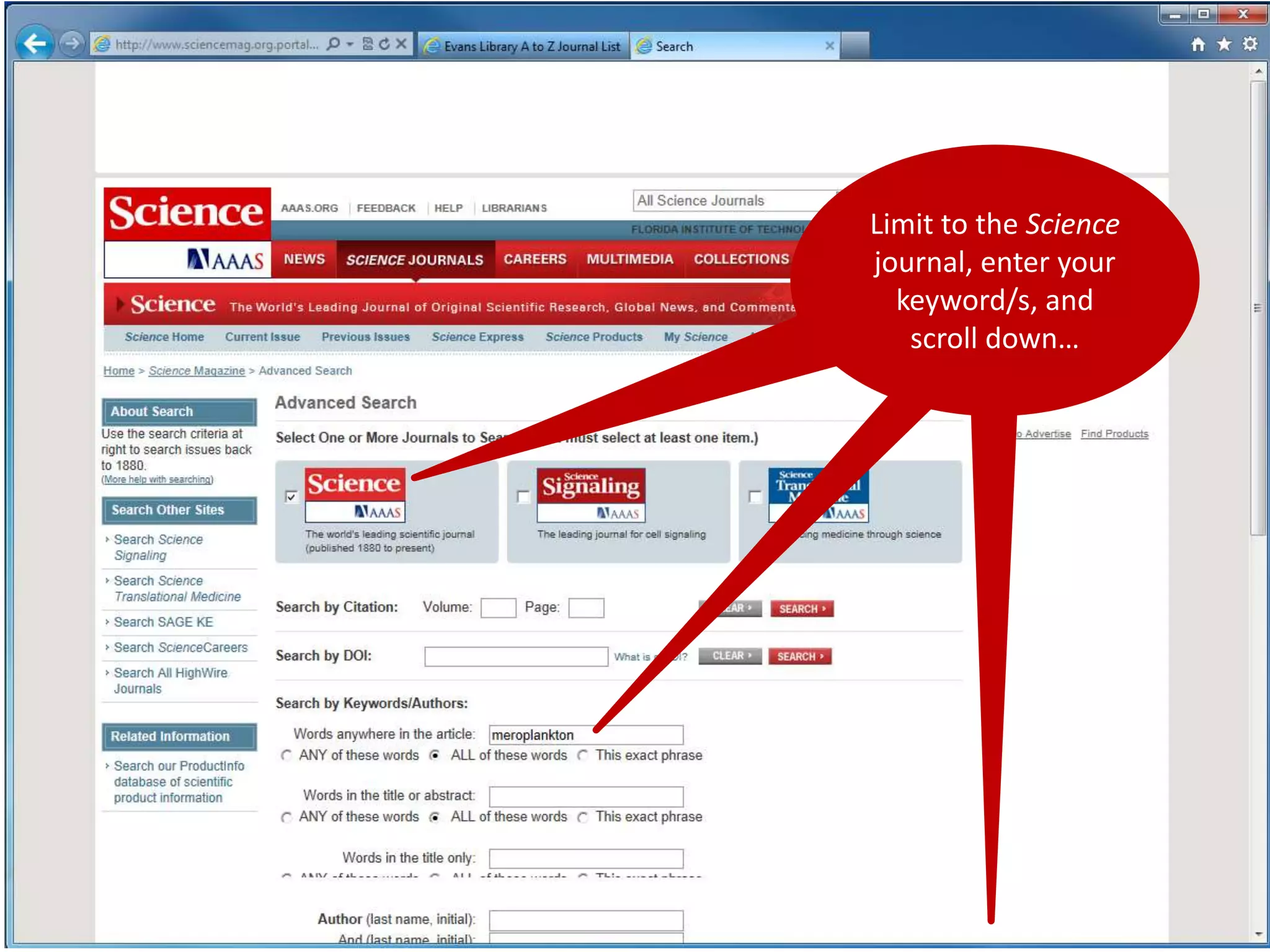The width and height of the screenshot is (1270, 952).
Task: Open the HELP link in header
Action: [448, 208]
